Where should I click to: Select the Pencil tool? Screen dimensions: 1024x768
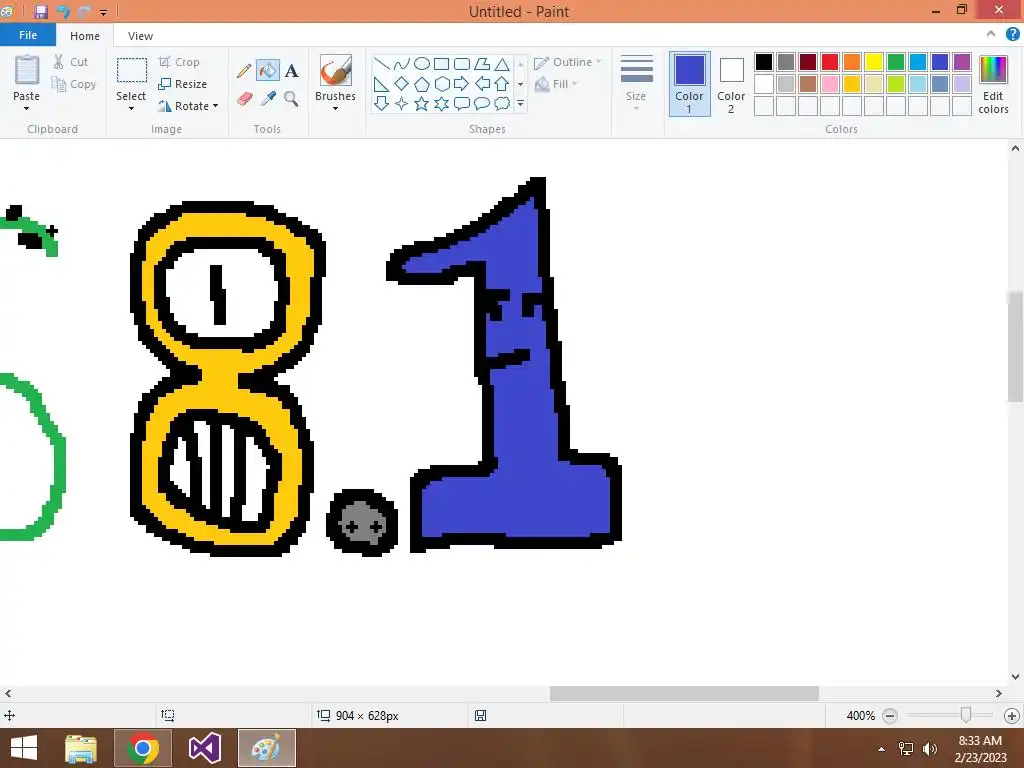click(244, 71)
